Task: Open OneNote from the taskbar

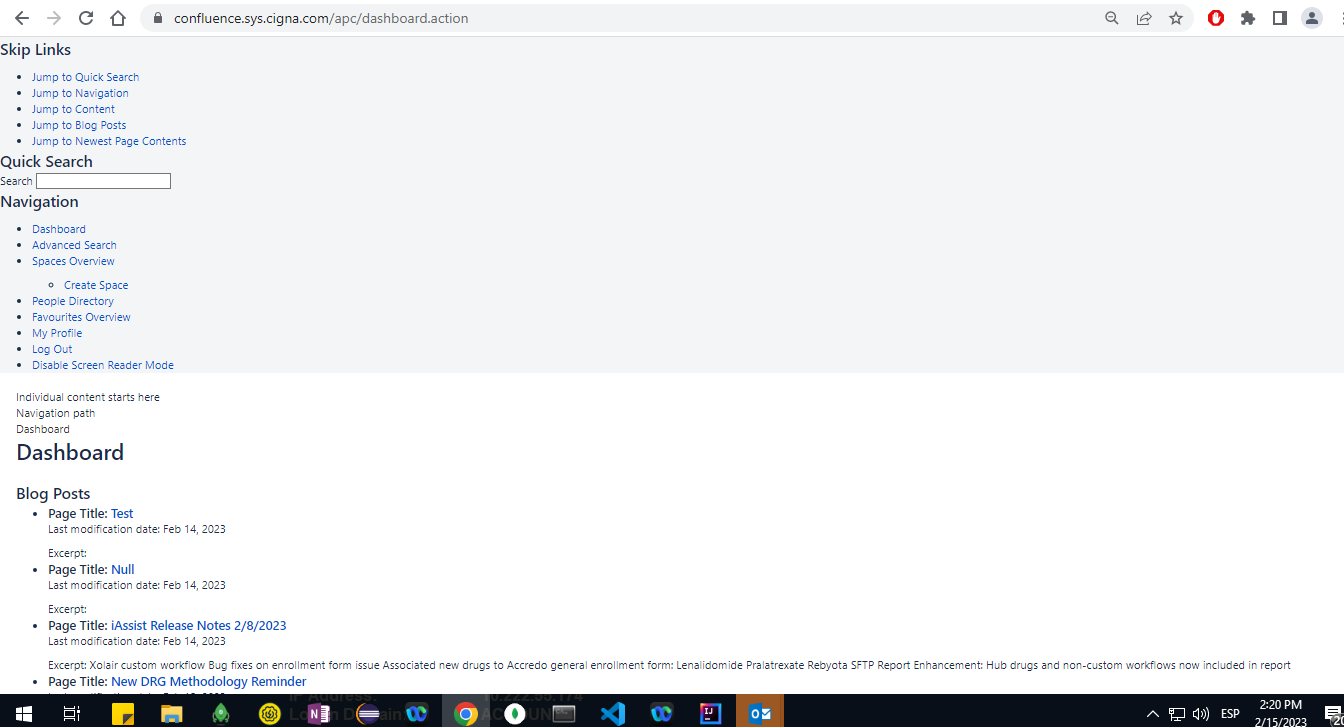Action: pyautogui.click(x=319, y=713)
